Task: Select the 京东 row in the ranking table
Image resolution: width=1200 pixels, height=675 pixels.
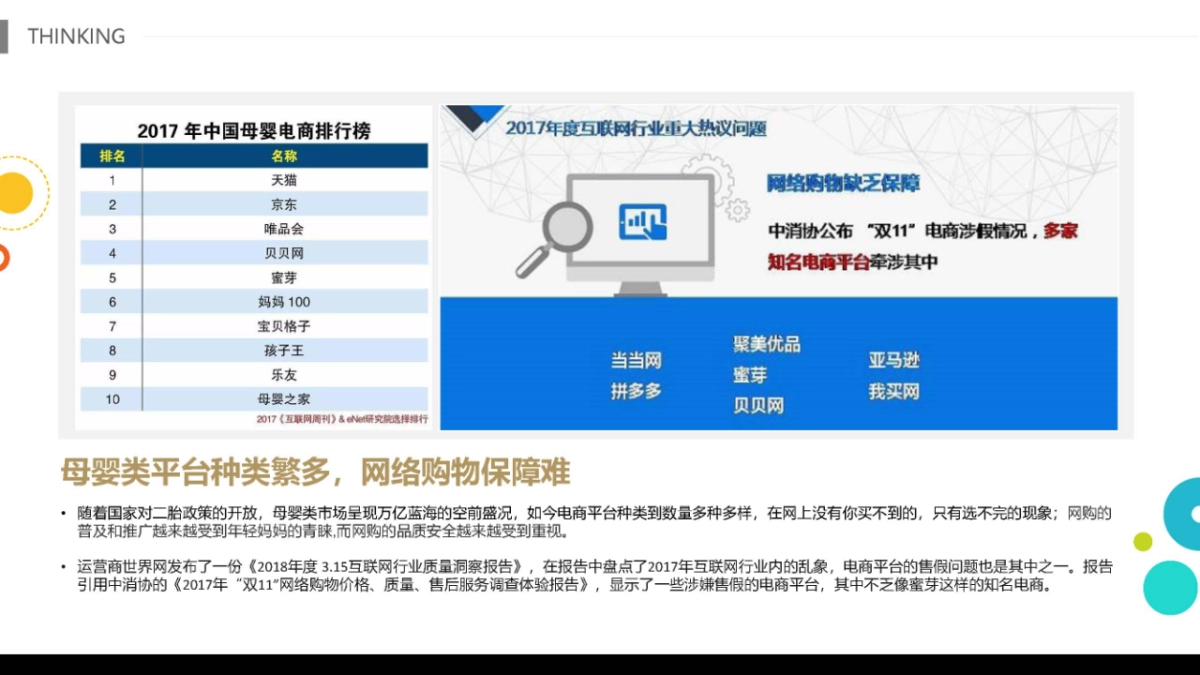Action: (x=284, y=205)
